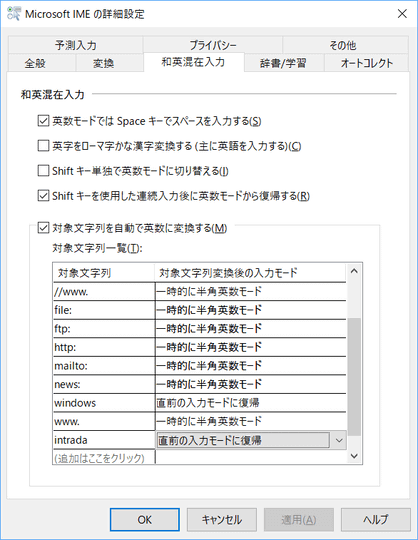Click the Microsoft IME title bar icon
The height and width of the screenshot is (540, 418).
[14, 14]
